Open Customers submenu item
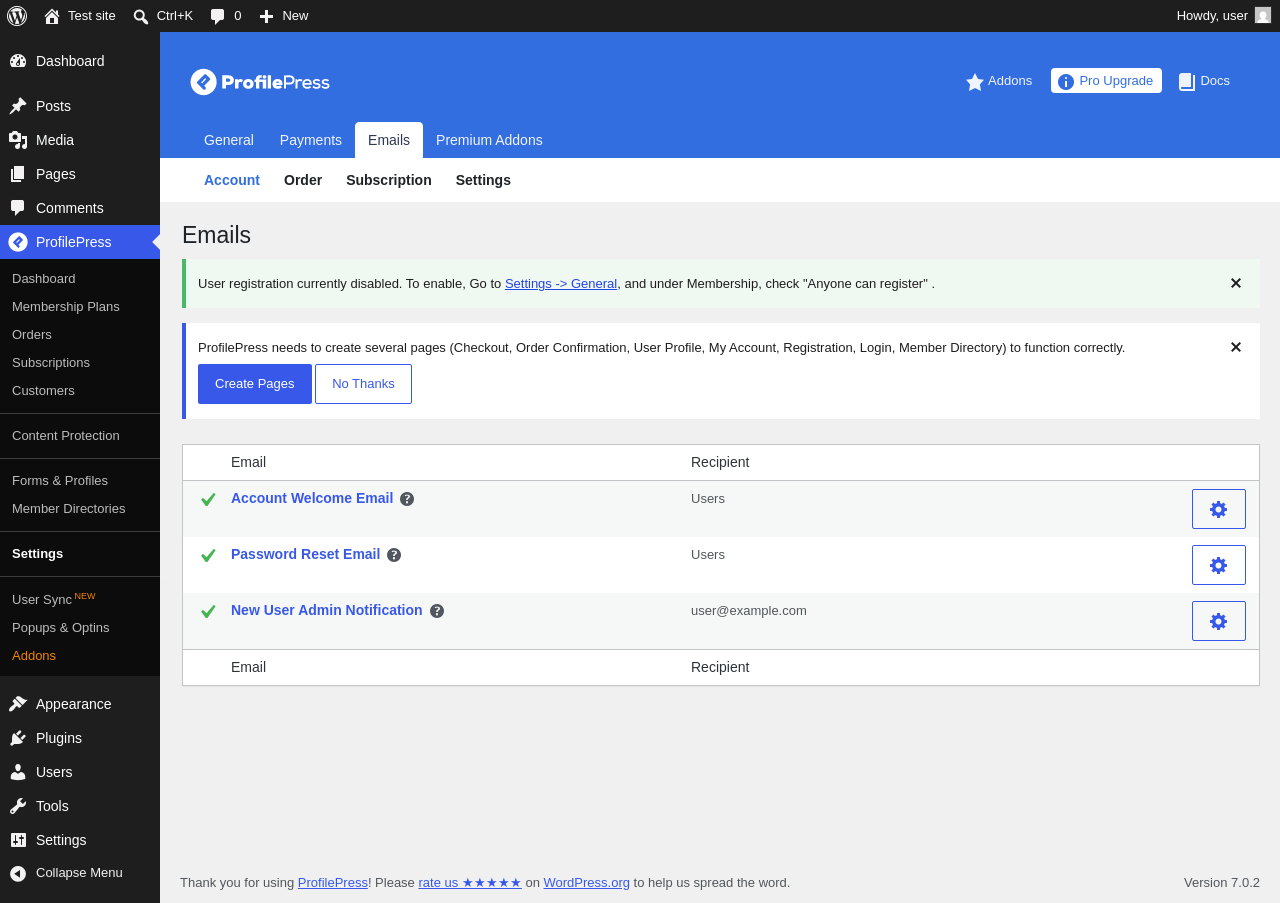Viewport: 1280px width, 903px height. [x=80, y=391]
